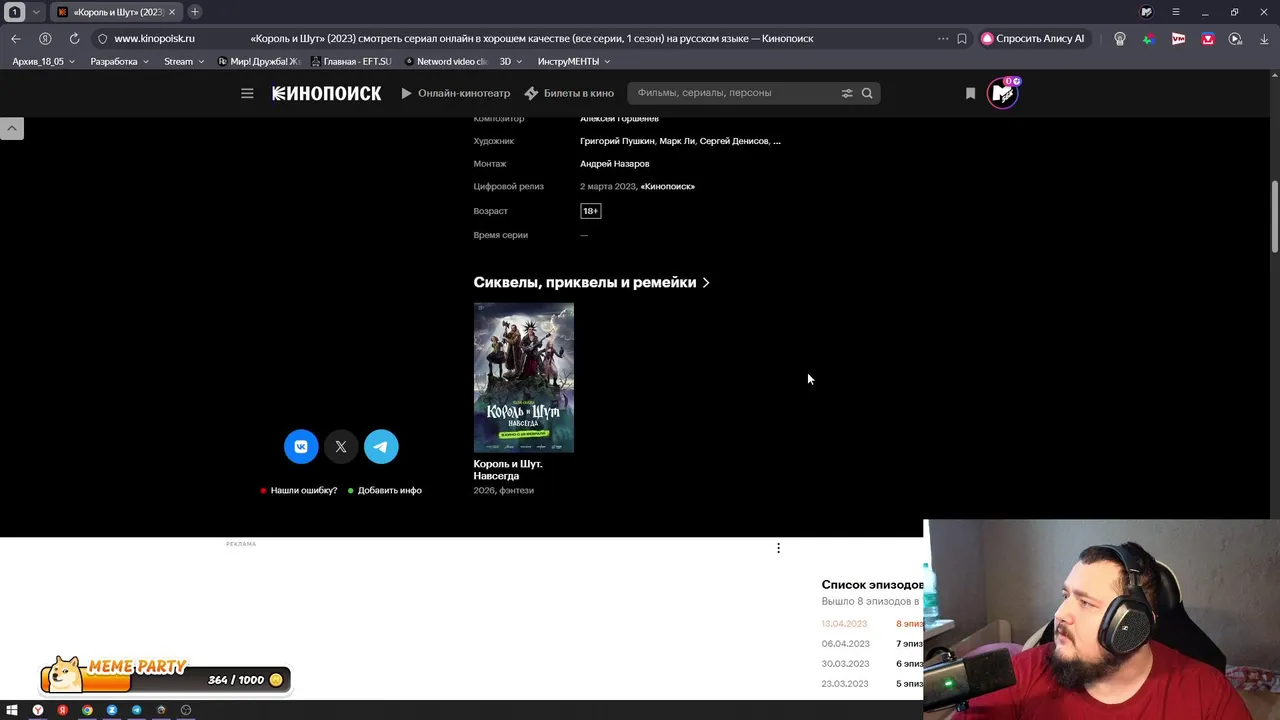Click the 18+ age rating badge
The width and height of the screenshot is (1280, 720).
pyautogui.click(x=591, y=211)
